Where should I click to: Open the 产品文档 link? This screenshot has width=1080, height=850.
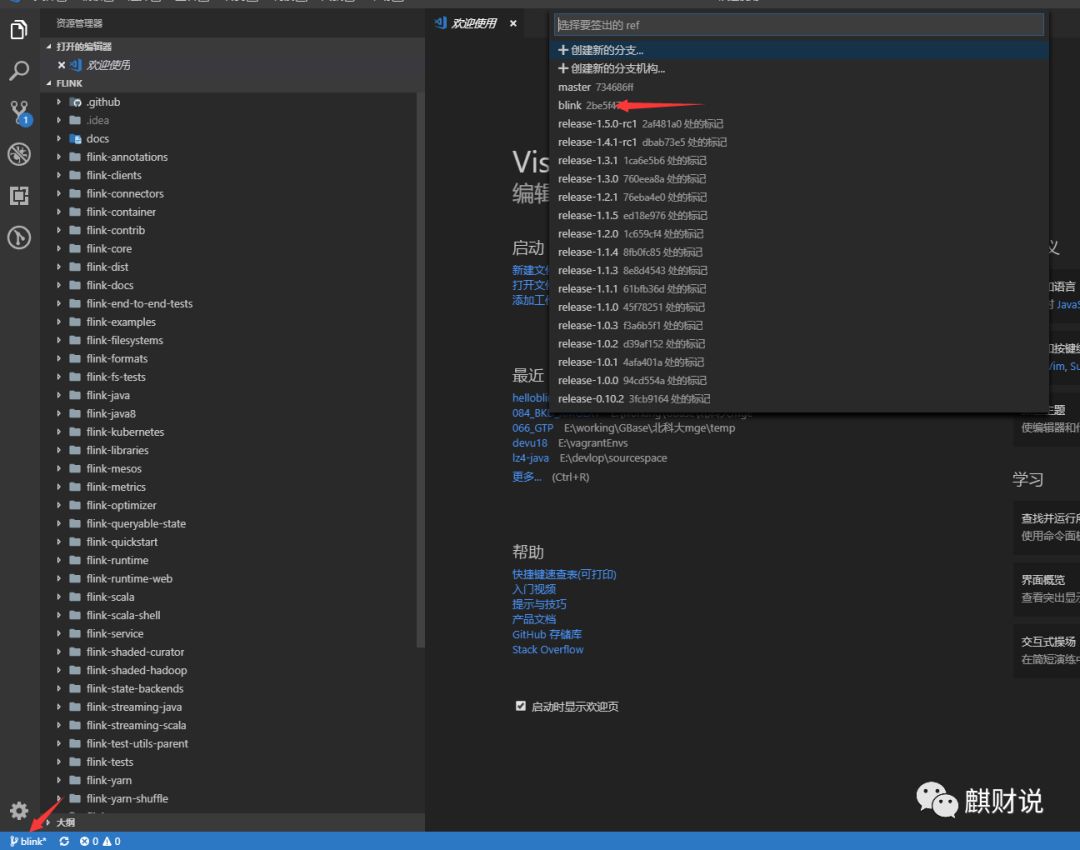[534, 619]
